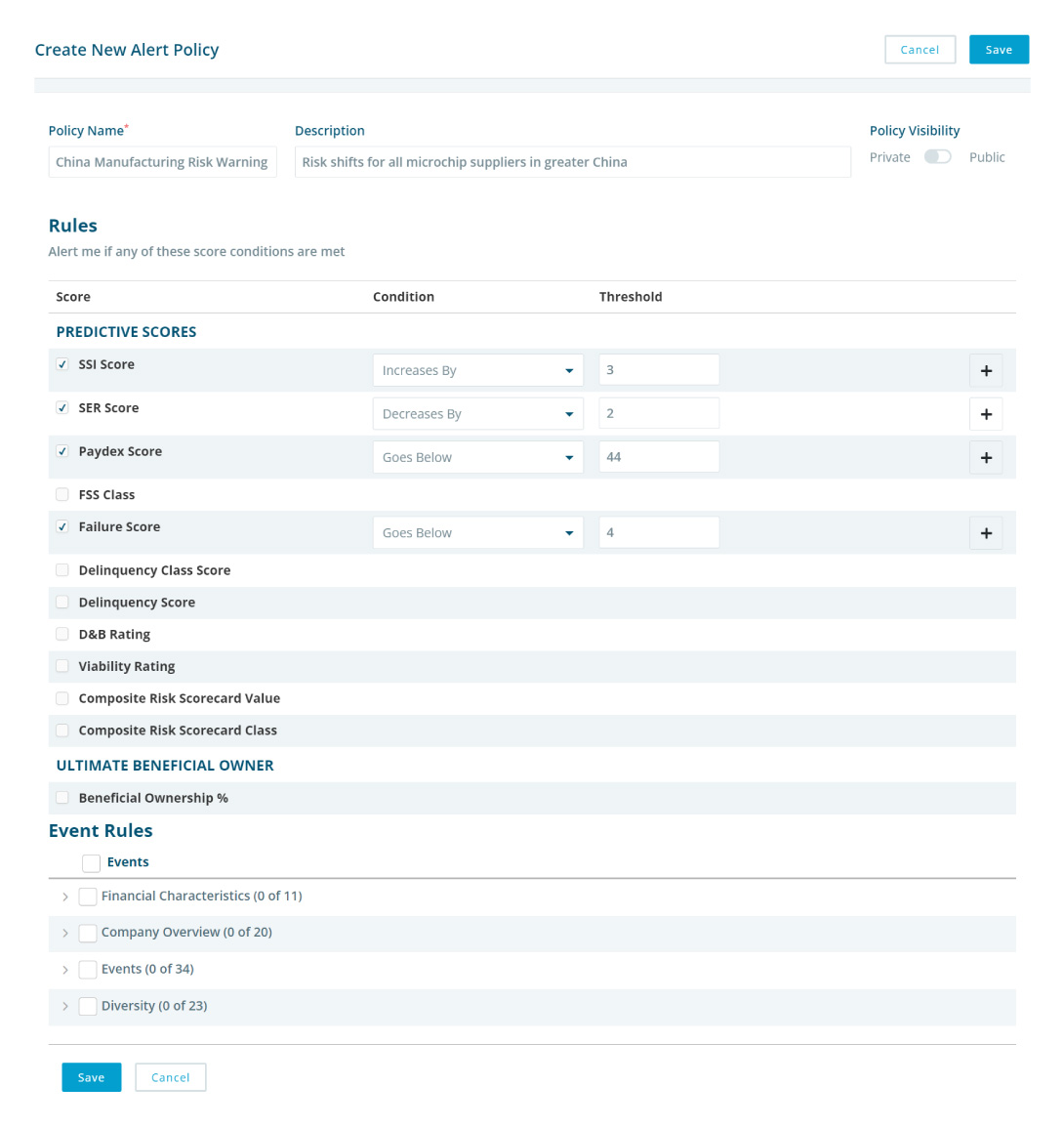Uncheck the SER Score checkbox
Image resolution: width=1064 pixels, height=1127 pixels.
[x=62, y=407]
